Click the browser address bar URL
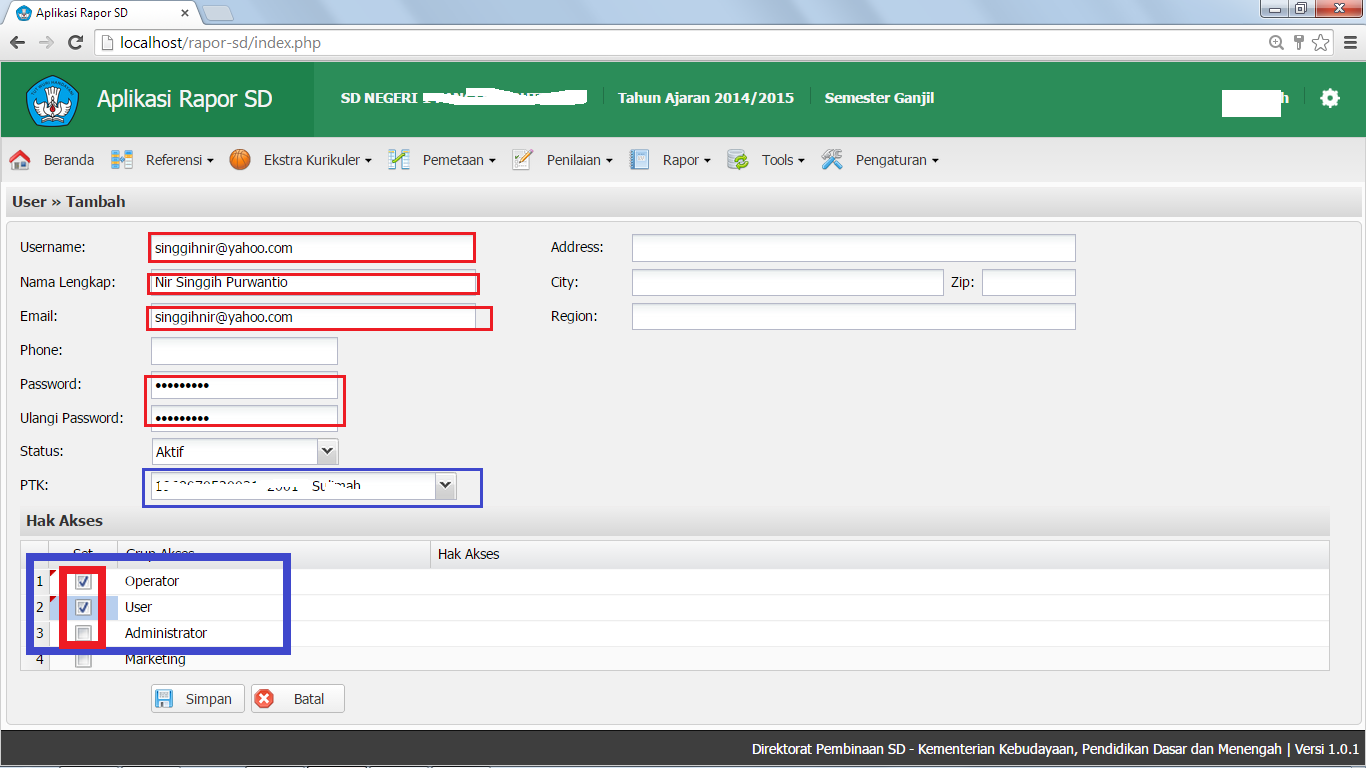 coord(220,43)
